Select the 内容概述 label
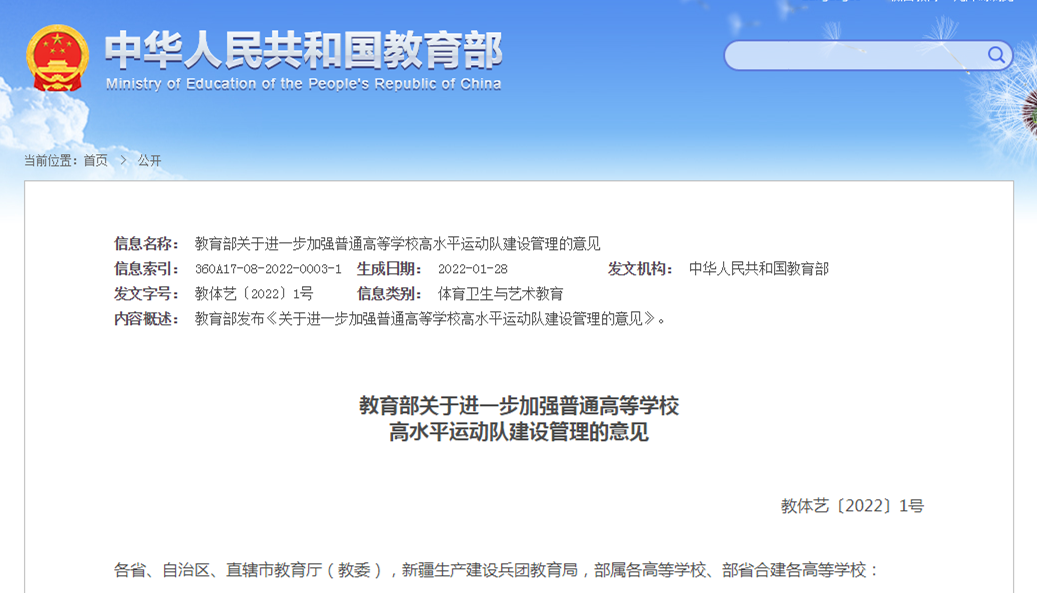The width and height of the screenshot is (1037, 593). 146,319
